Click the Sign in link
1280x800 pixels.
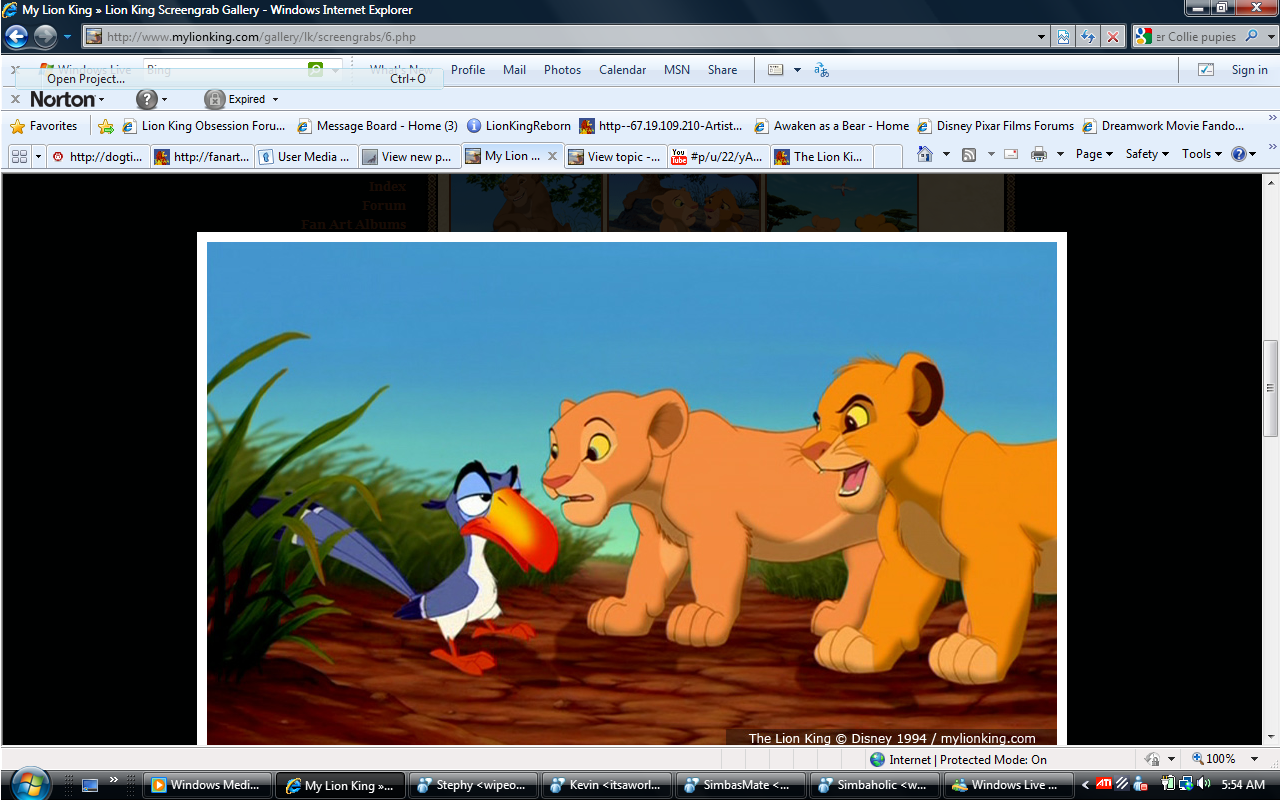pos(1249,70)
